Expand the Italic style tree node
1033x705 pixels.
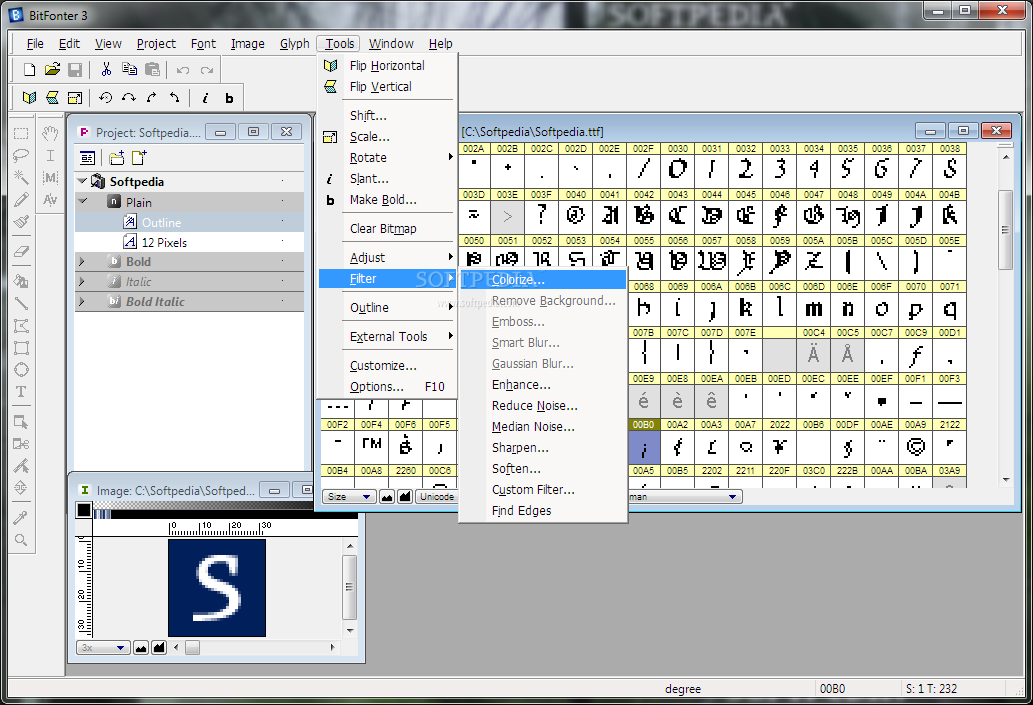click(82, 281)
